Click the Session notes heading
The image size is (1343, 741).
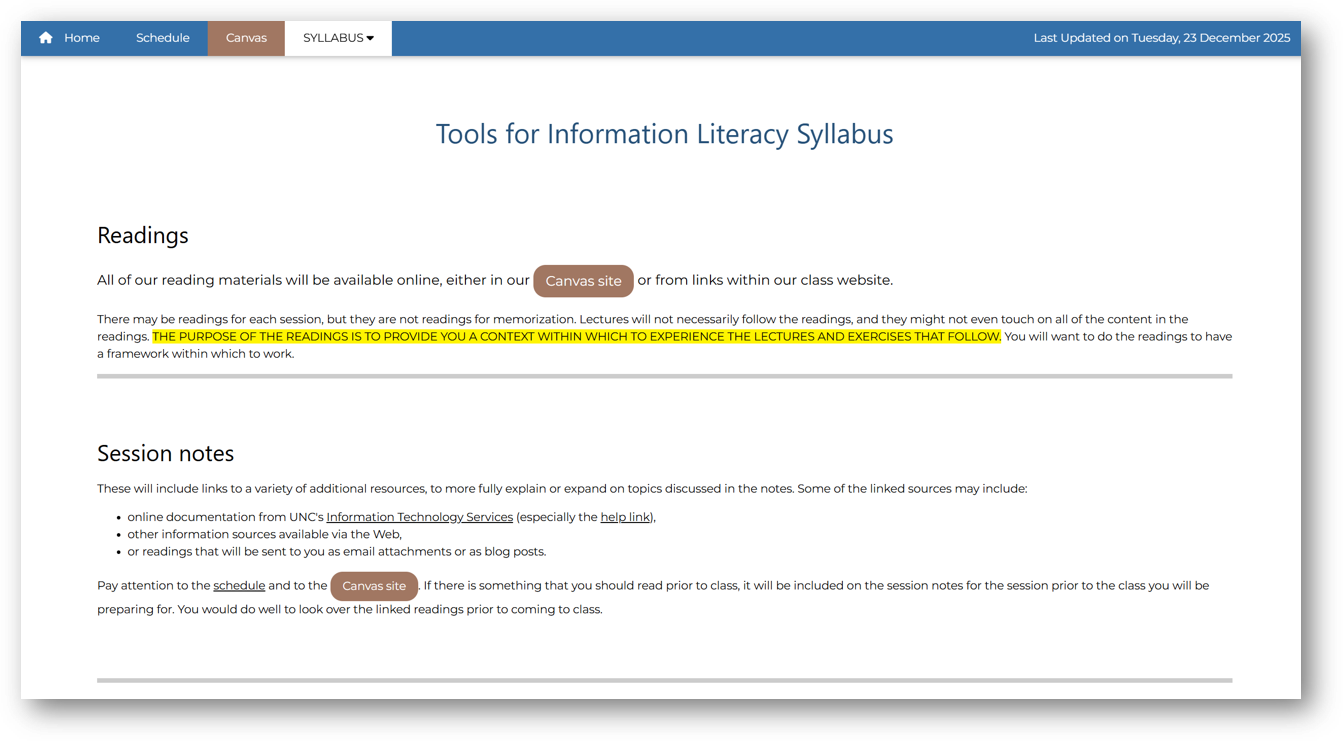165,453
